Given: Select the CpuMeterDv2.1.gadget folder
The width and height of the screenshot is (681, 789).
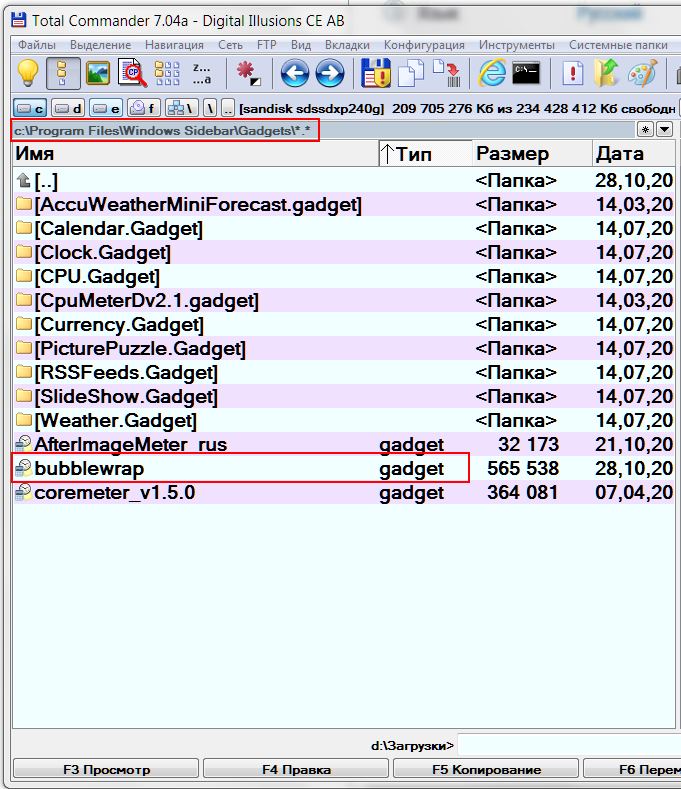Looking at the screenshot, I should 343,300.
